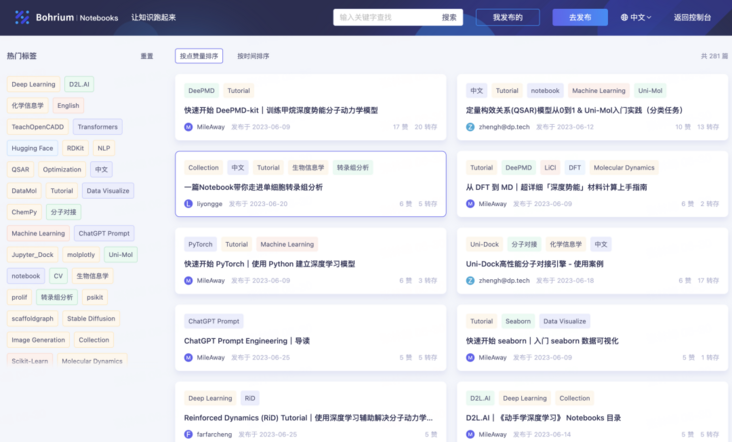Select the Stable Diffusion tag filter
This screenshot has height=442, width=732.
click(x=91, y=319)
